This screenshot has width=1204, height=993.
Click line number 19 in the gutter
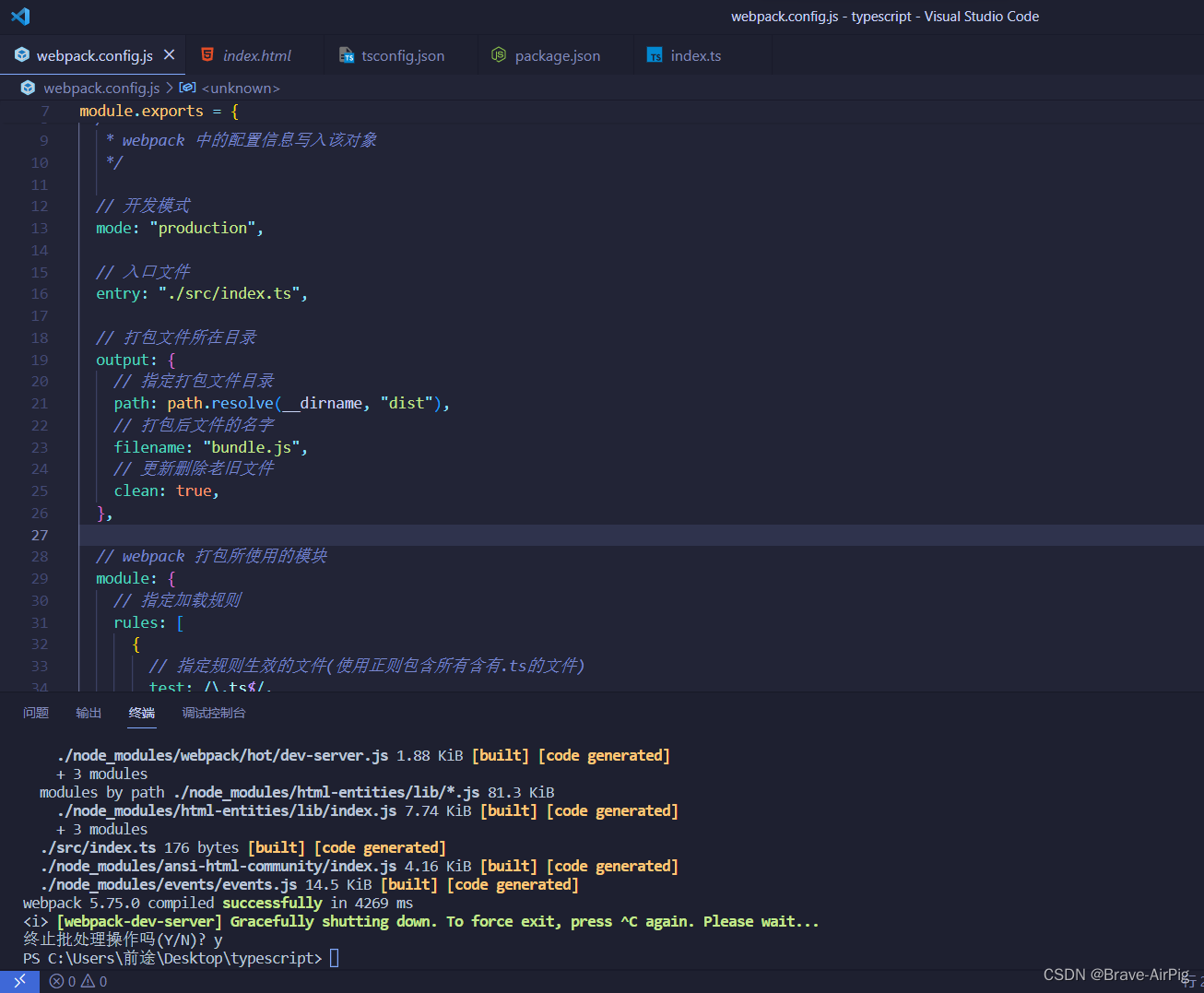(x=40, y=361)
